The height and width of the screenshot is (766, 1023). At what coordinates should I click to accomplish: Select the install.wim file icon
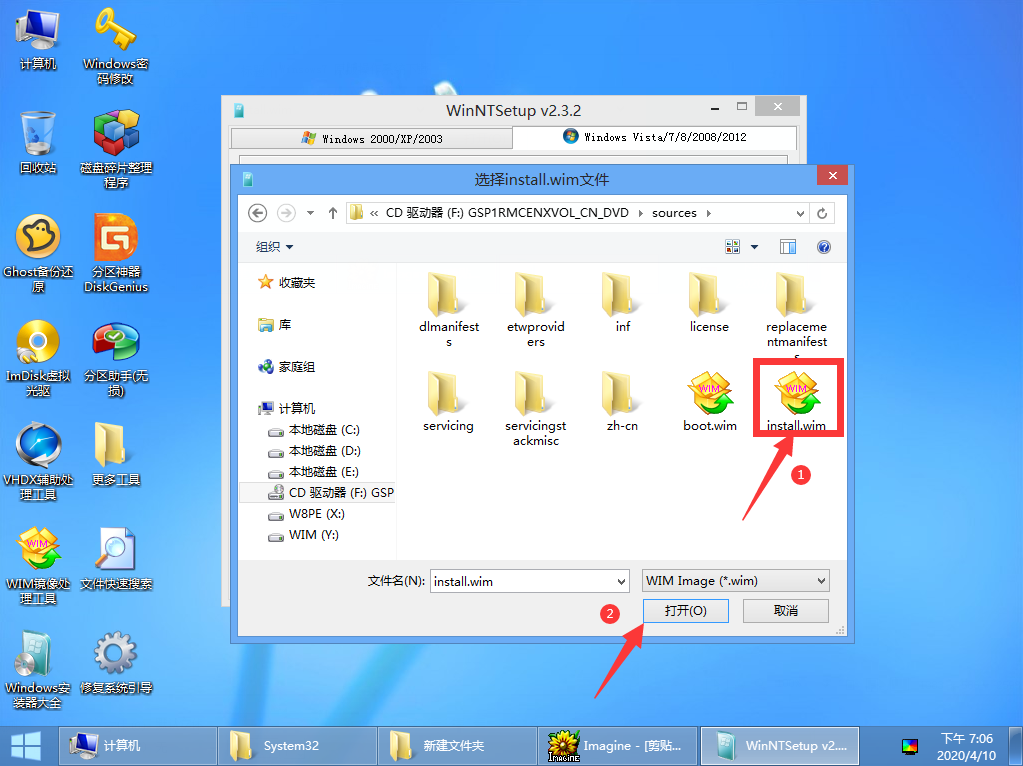pos(796,391)
